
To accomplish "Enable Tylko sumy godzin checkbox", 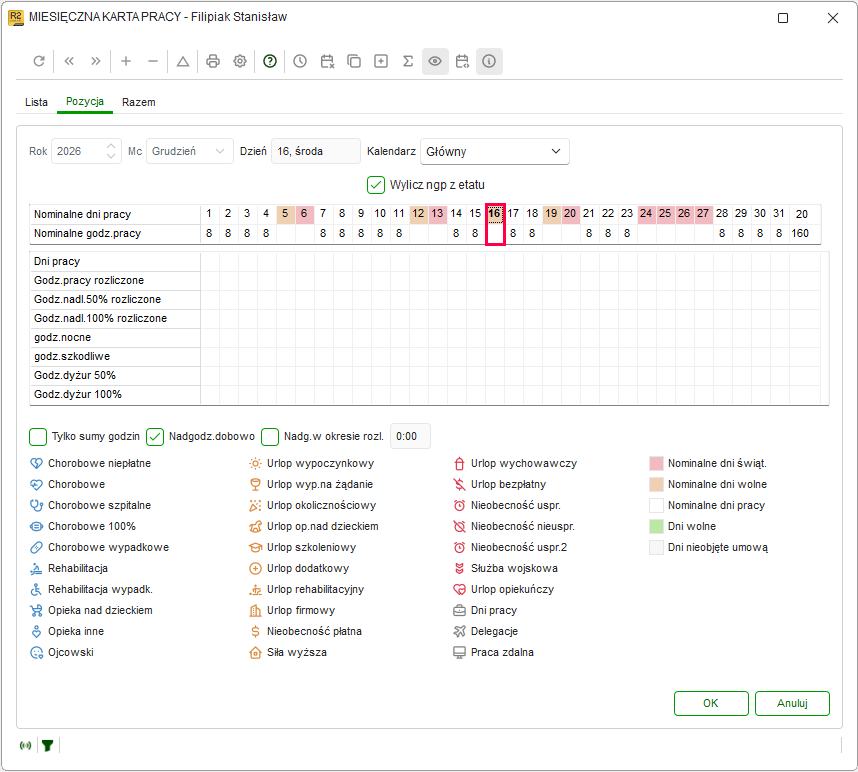I will pos(38,437).
